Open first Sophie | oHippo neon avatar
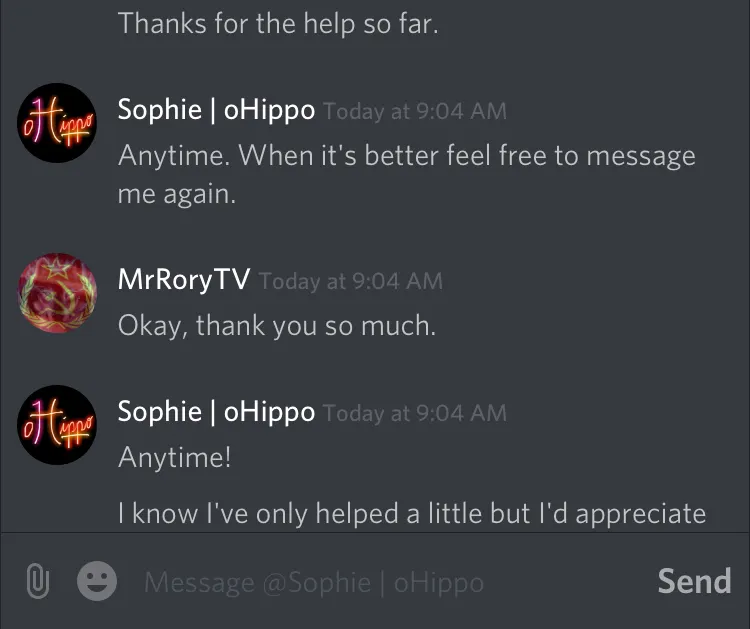The image size is (750, 629). click(x=57, y=123)
